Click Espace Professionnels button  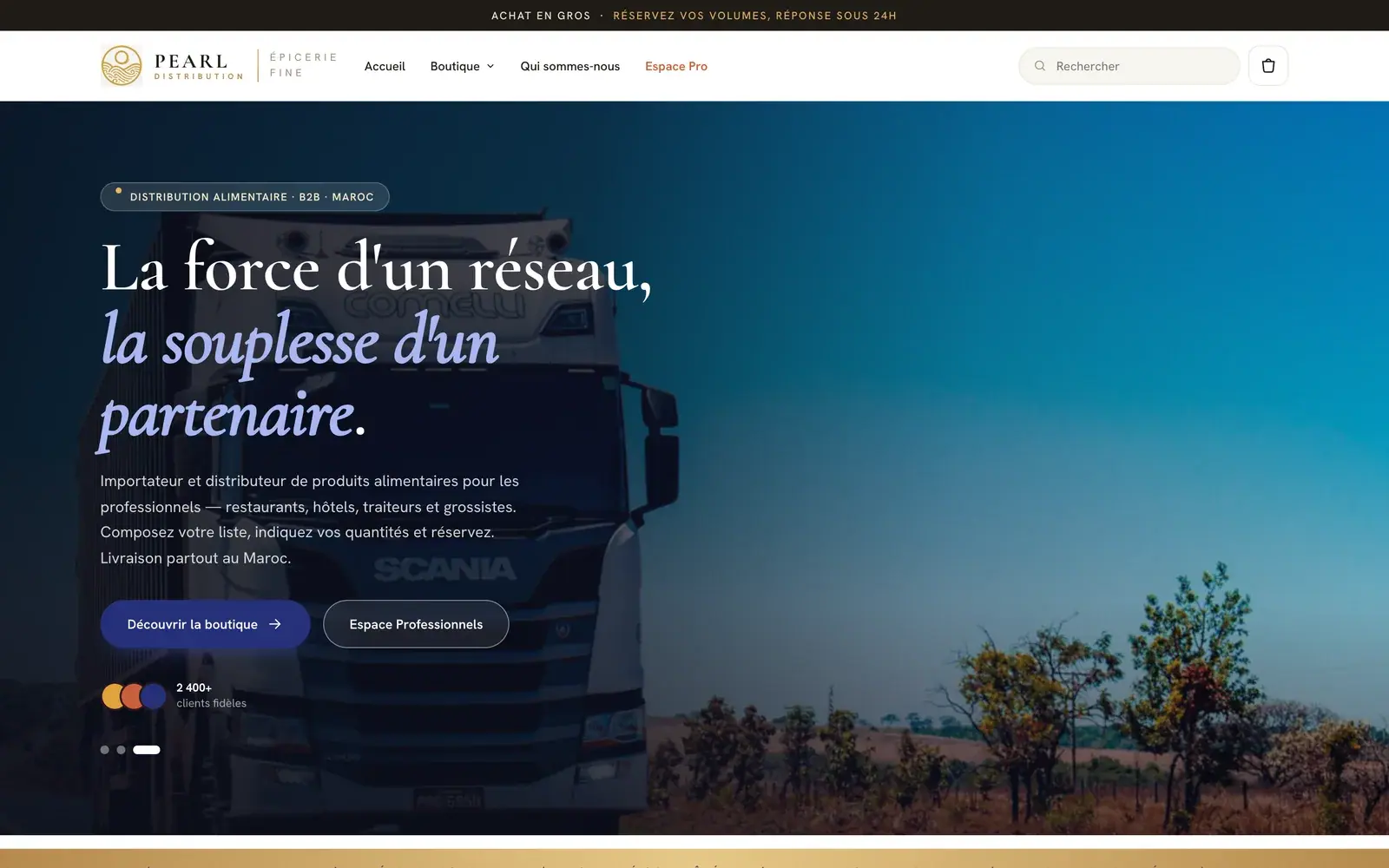[x=416, y=624]
